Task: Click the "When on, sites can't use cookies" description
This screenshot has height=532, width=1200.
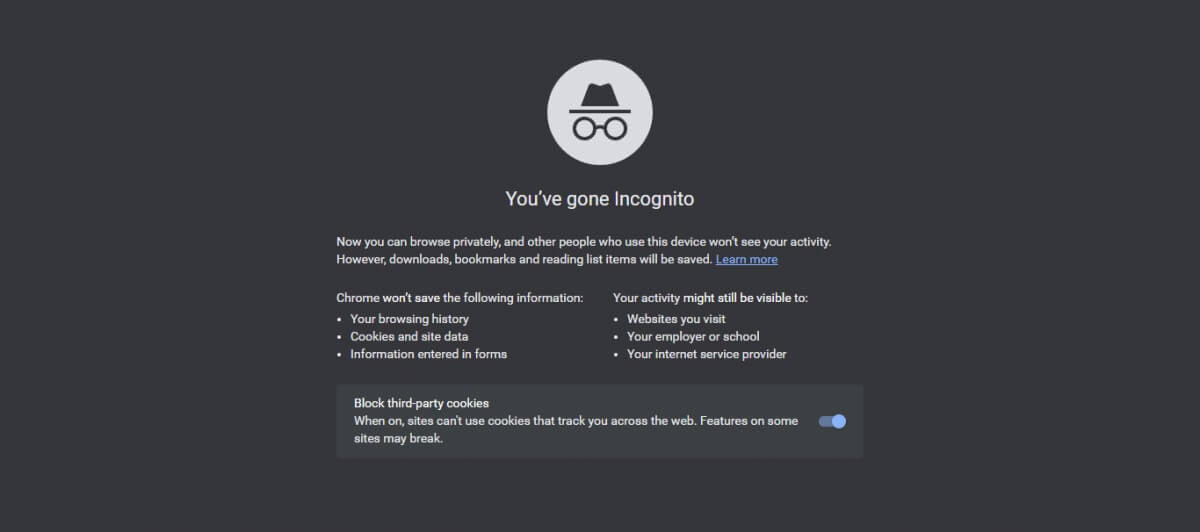Action: (575, 421)
